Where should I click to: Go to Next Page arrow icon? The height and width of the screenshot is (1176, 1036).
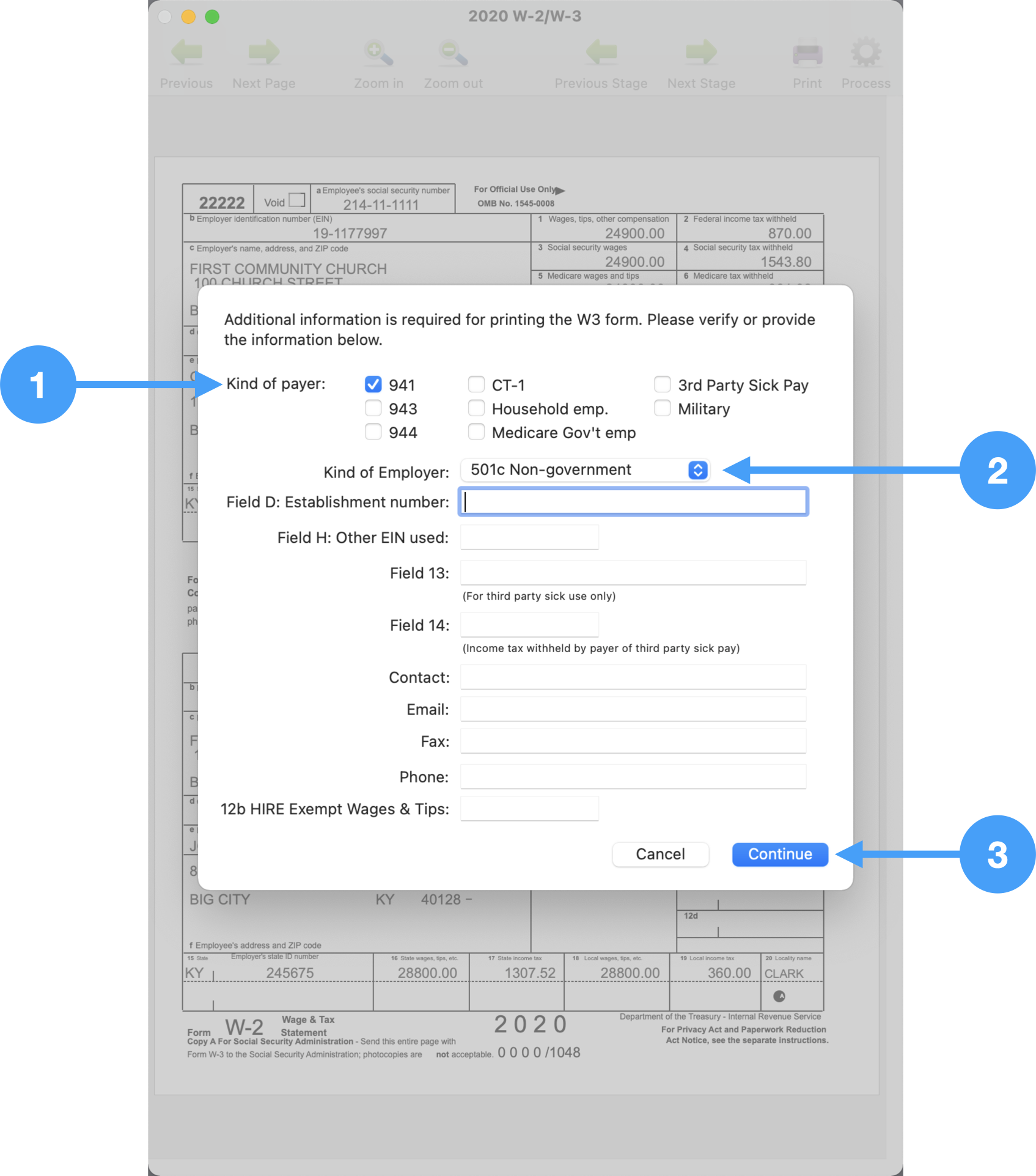click(263, 53)
